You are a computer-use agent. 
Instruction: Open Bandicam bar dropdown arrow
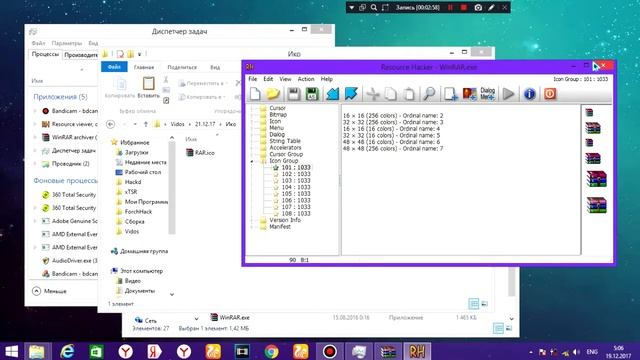351,7
